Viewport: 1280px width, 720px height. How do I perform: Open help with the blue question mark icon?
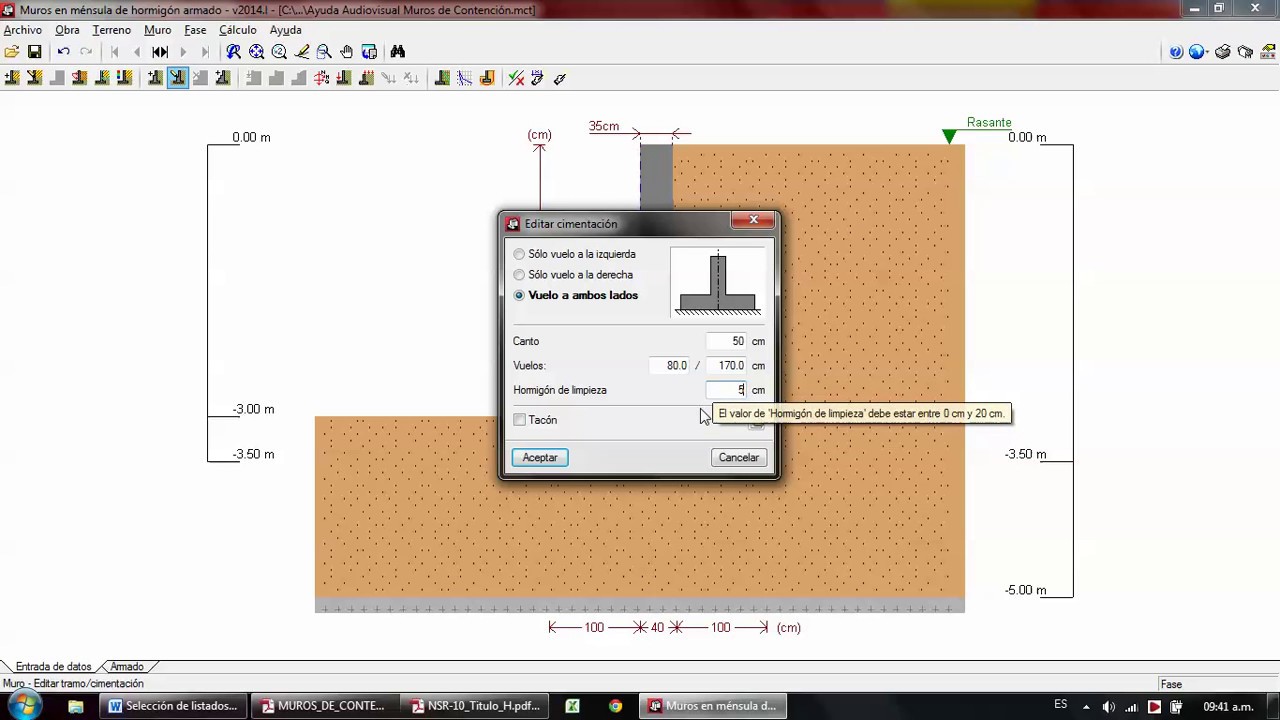pos(1176,52)
